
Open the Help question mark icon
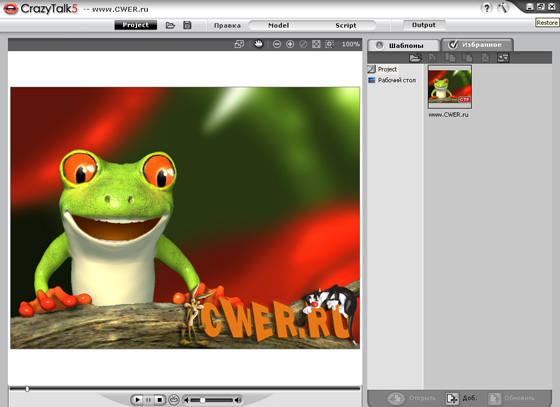(x=486, y=8)
